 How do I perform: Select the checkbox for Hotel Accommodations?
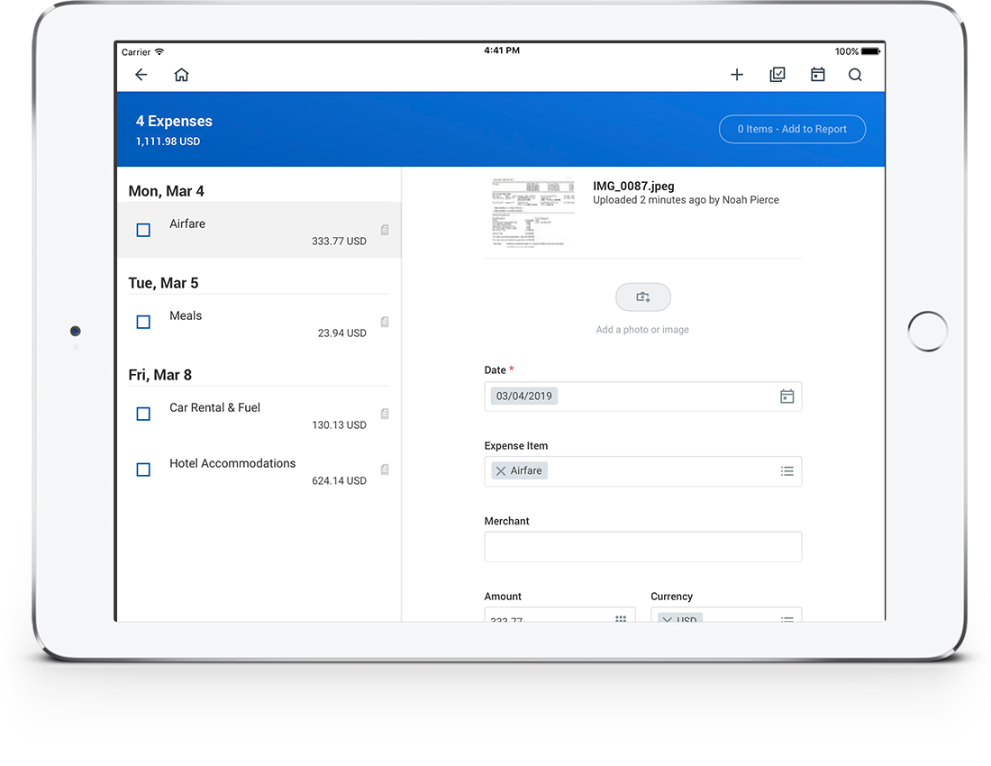click(x=142, y=469)
